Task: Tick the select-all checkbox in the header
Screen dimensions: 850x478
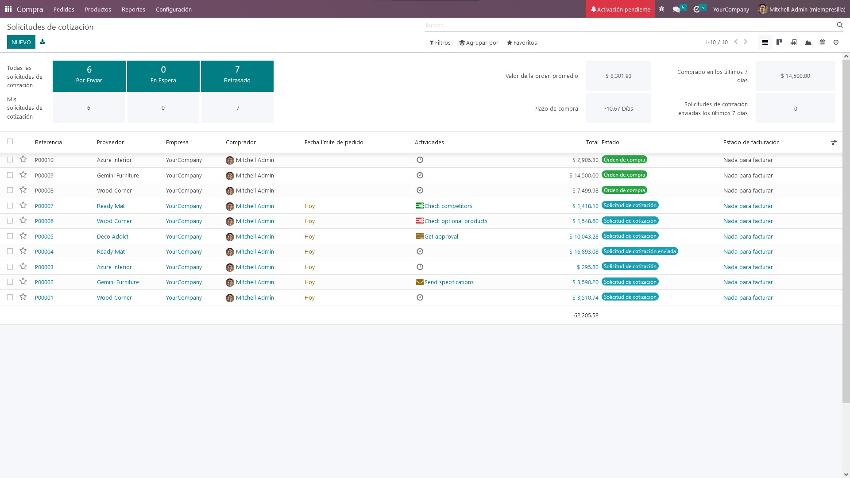Action: click(10, 142)
